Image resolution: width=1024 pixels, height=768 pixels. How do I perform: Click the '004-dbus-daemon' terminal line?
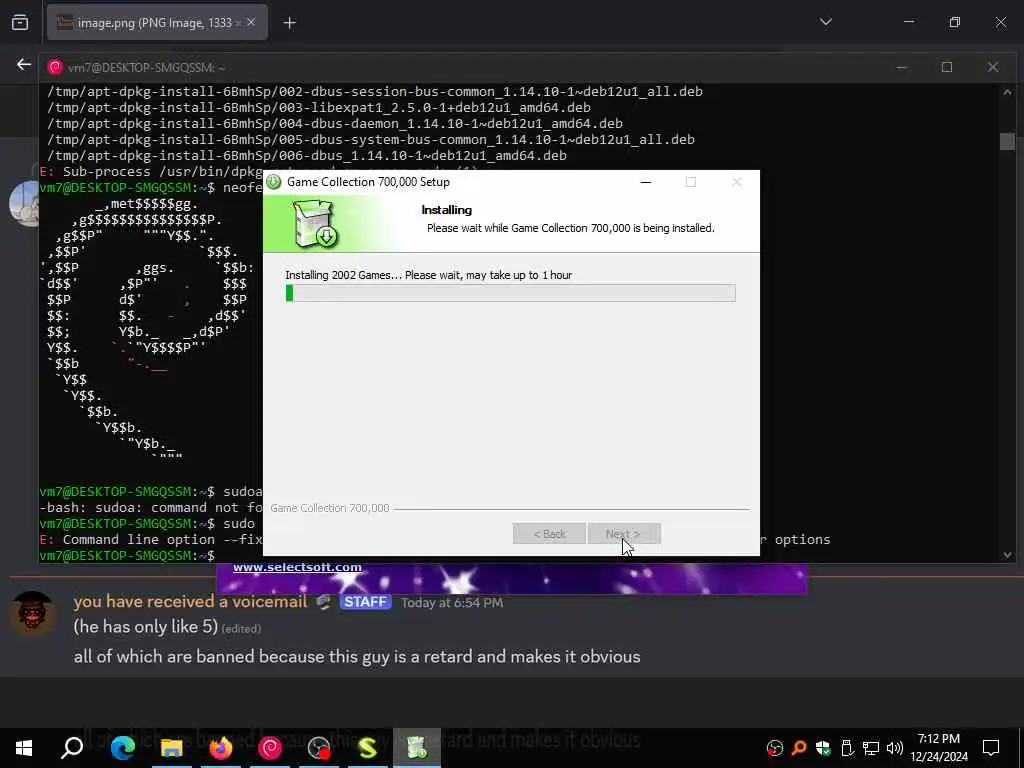pyautogui.click(x=334, y=123)
